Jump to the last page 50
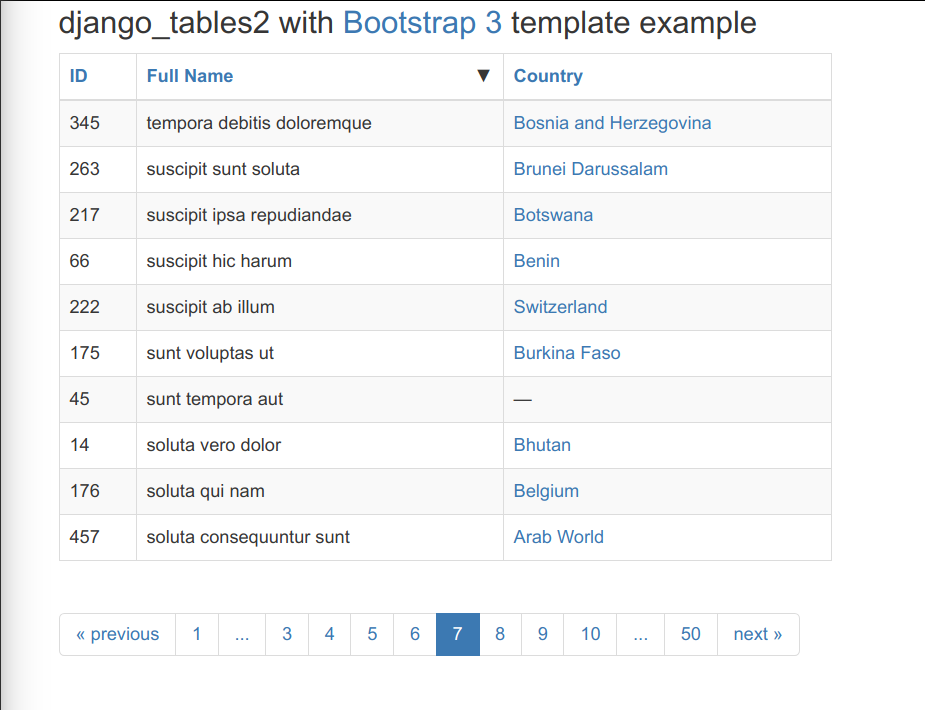Screen dimensions: 925x710 pos(690,634)
